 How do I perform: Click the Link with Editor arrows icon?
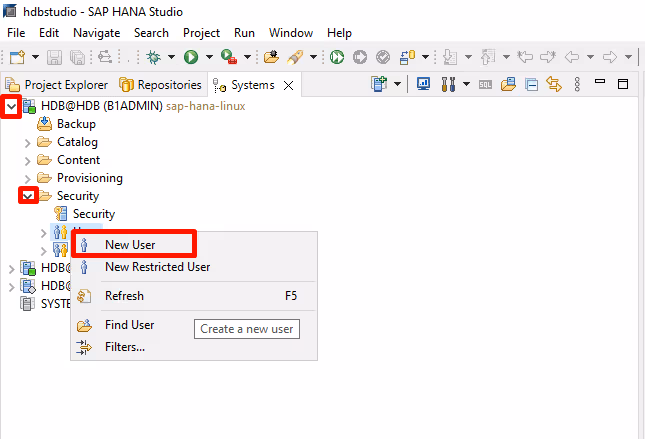tap(552, 85)
